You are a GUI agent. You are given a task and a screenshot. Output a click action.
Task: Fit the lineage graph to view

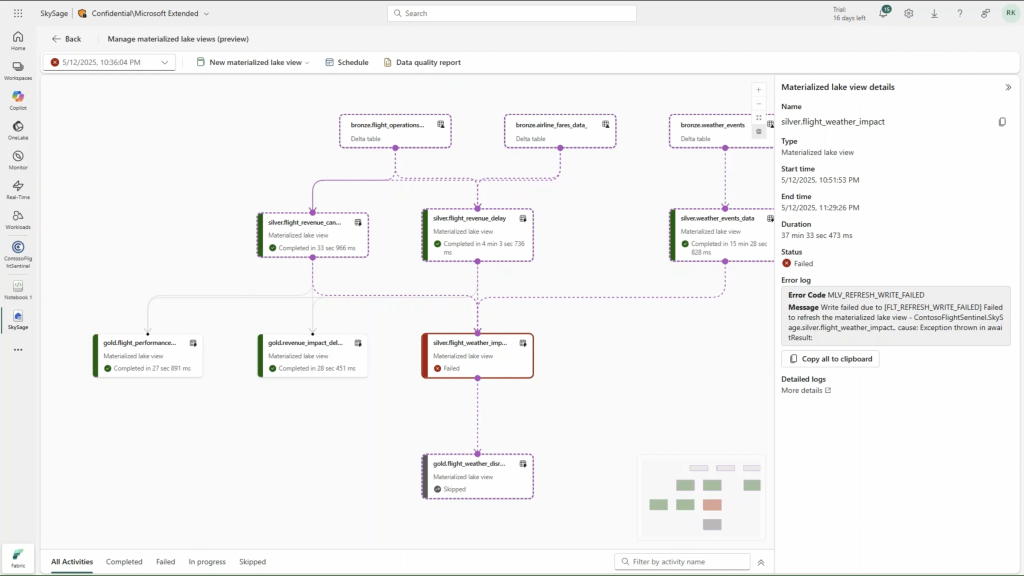pyautogui.click(x=758, y=118)
